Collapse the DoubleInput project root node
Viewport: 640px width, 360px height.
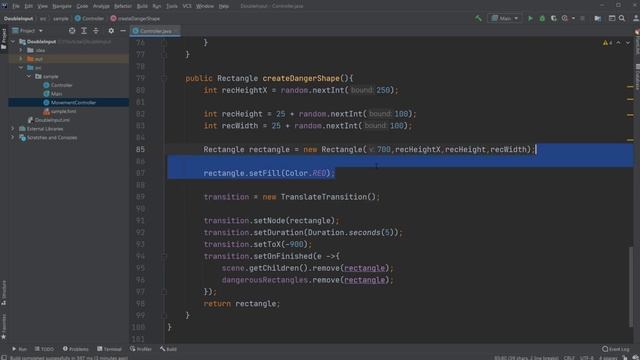(13, 42)
